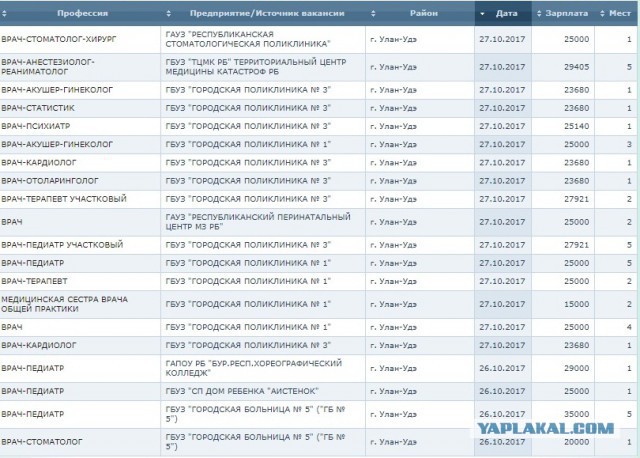Viewport: 640px width, 458px height.
Task: Click sort arrows beside Предприятие/Источник вакансии header
Action: (169, 13)
